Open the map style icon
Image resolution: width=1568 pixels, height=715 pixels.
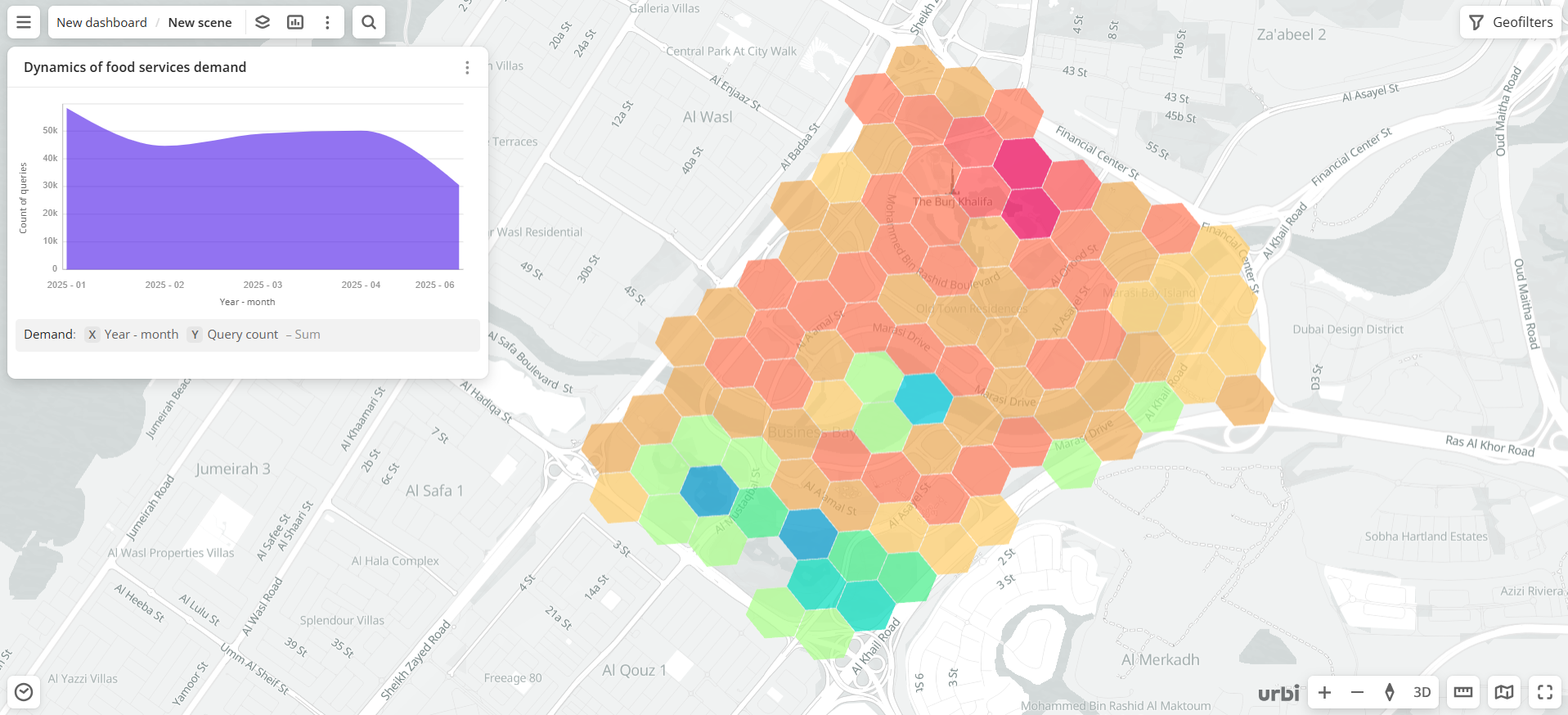point(1504,692)
